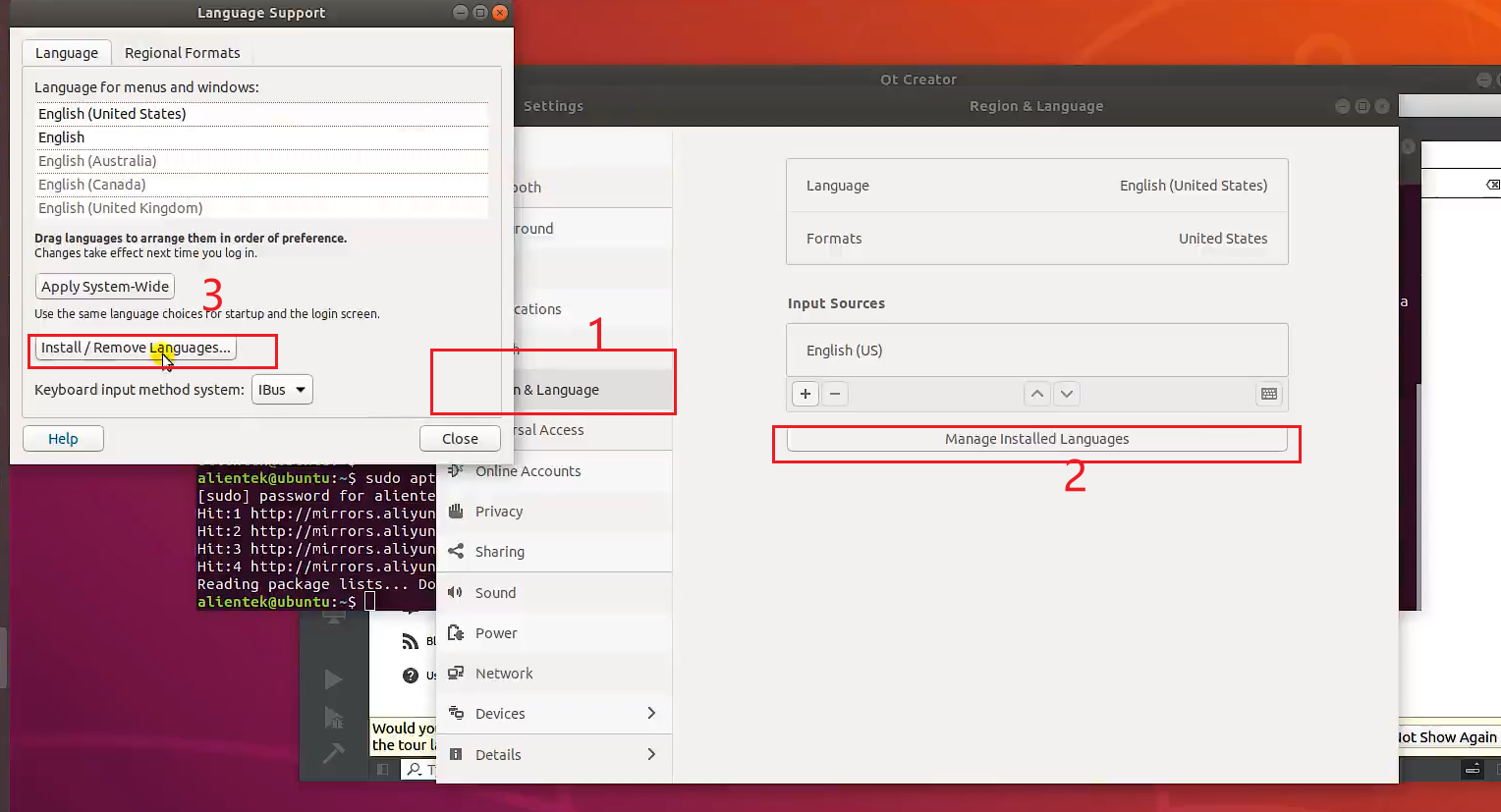Select Region & Language sidebar item

point(593,390)
